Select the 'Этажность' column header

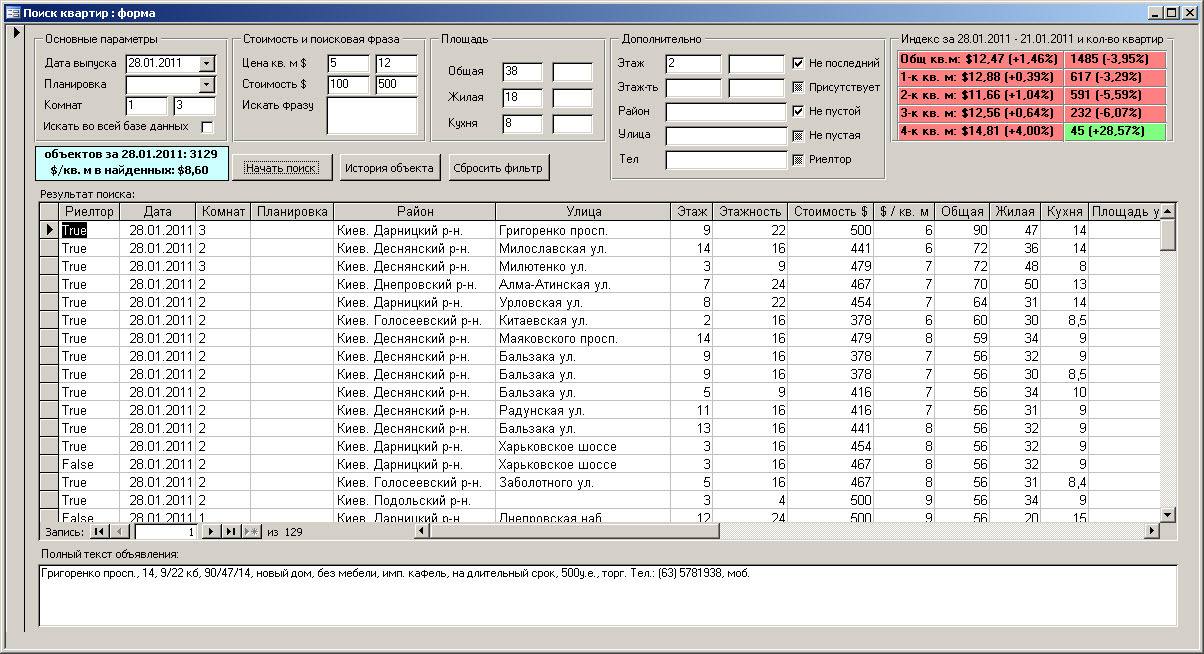750,211
